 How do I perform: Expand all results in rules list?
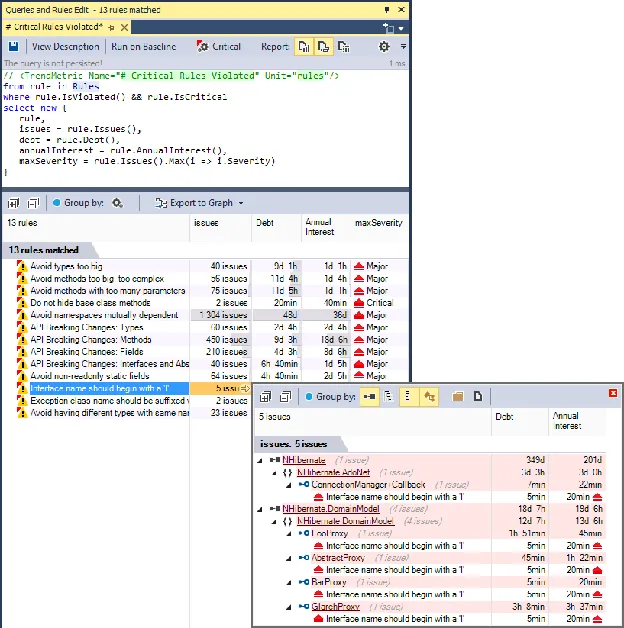click(14, 203)
